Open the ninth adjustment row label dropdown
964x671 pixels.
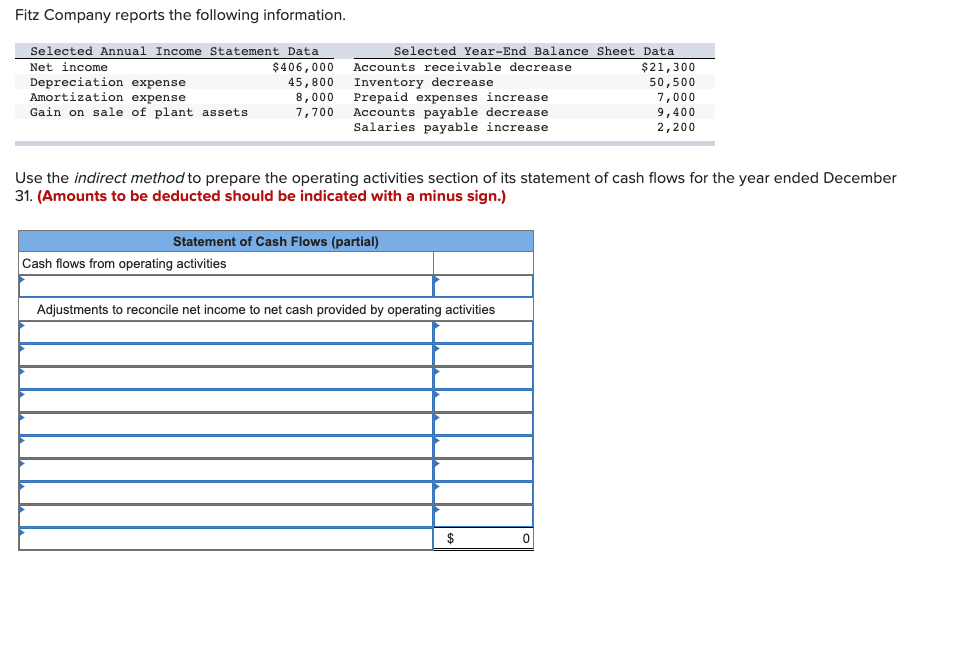pyautogui.click(x=226, y=516)
